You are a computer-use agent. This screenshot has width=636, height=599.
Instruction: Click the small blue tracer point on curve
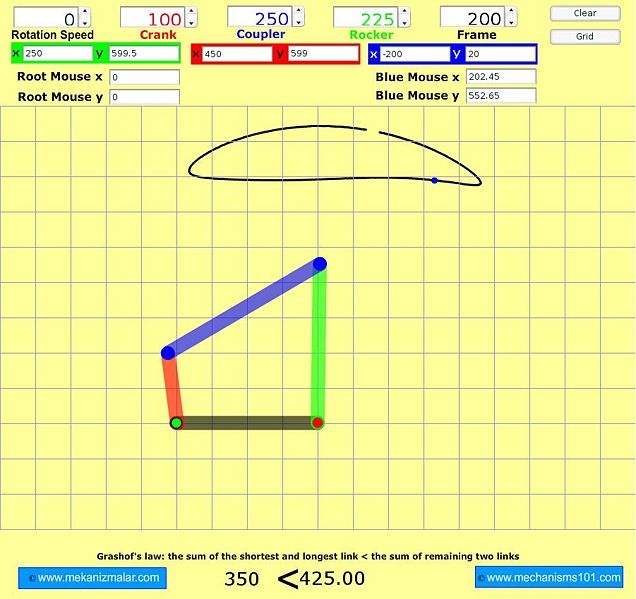[434, 180]
